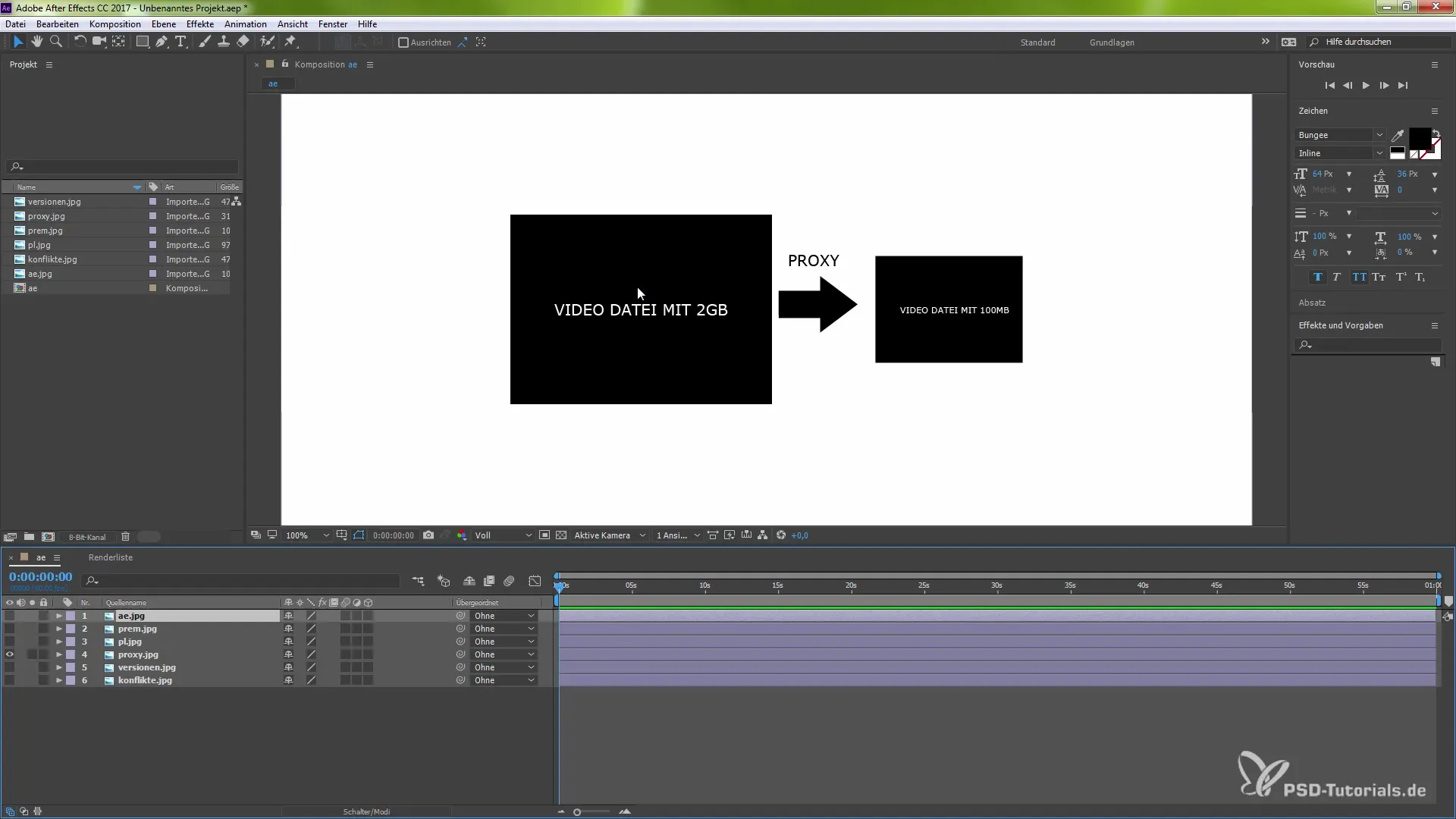This screenshot has width=1456, height=819.
Task: Select the Puppet Pin tool
Action: (290, 42)
